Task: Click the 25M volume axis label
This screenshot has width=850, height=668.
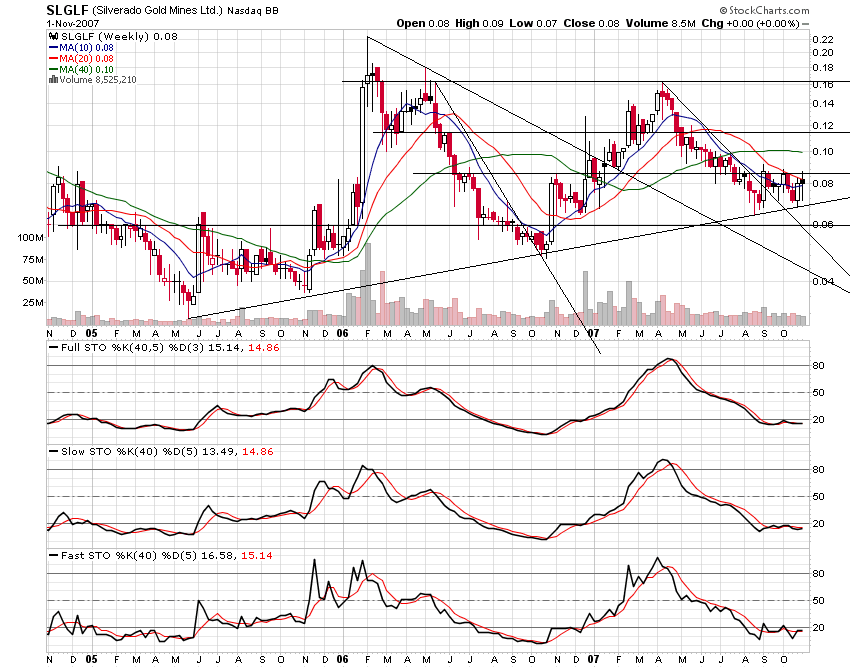Action: [x=33, y=303]
